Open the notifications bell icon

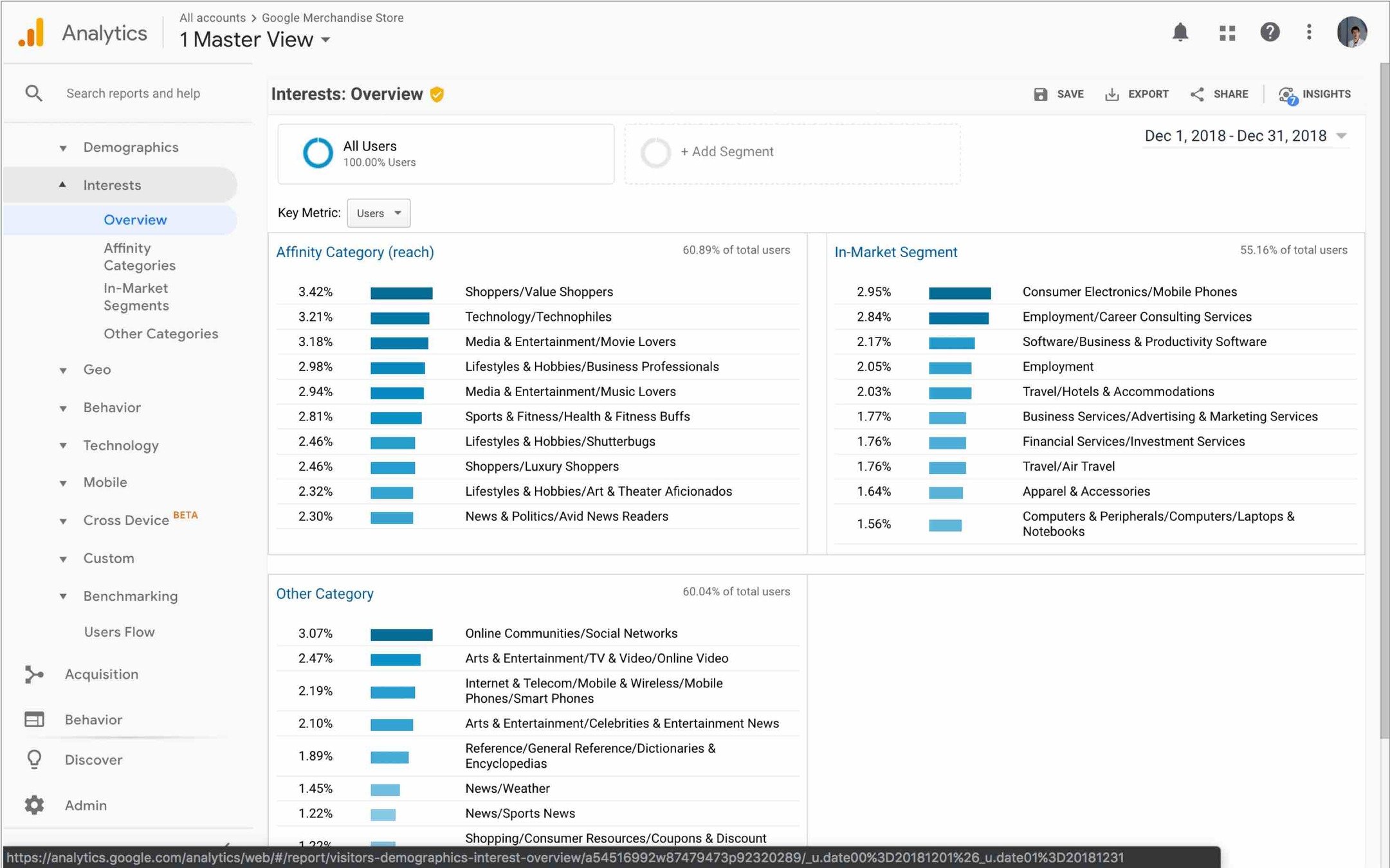click(1180, 32)
